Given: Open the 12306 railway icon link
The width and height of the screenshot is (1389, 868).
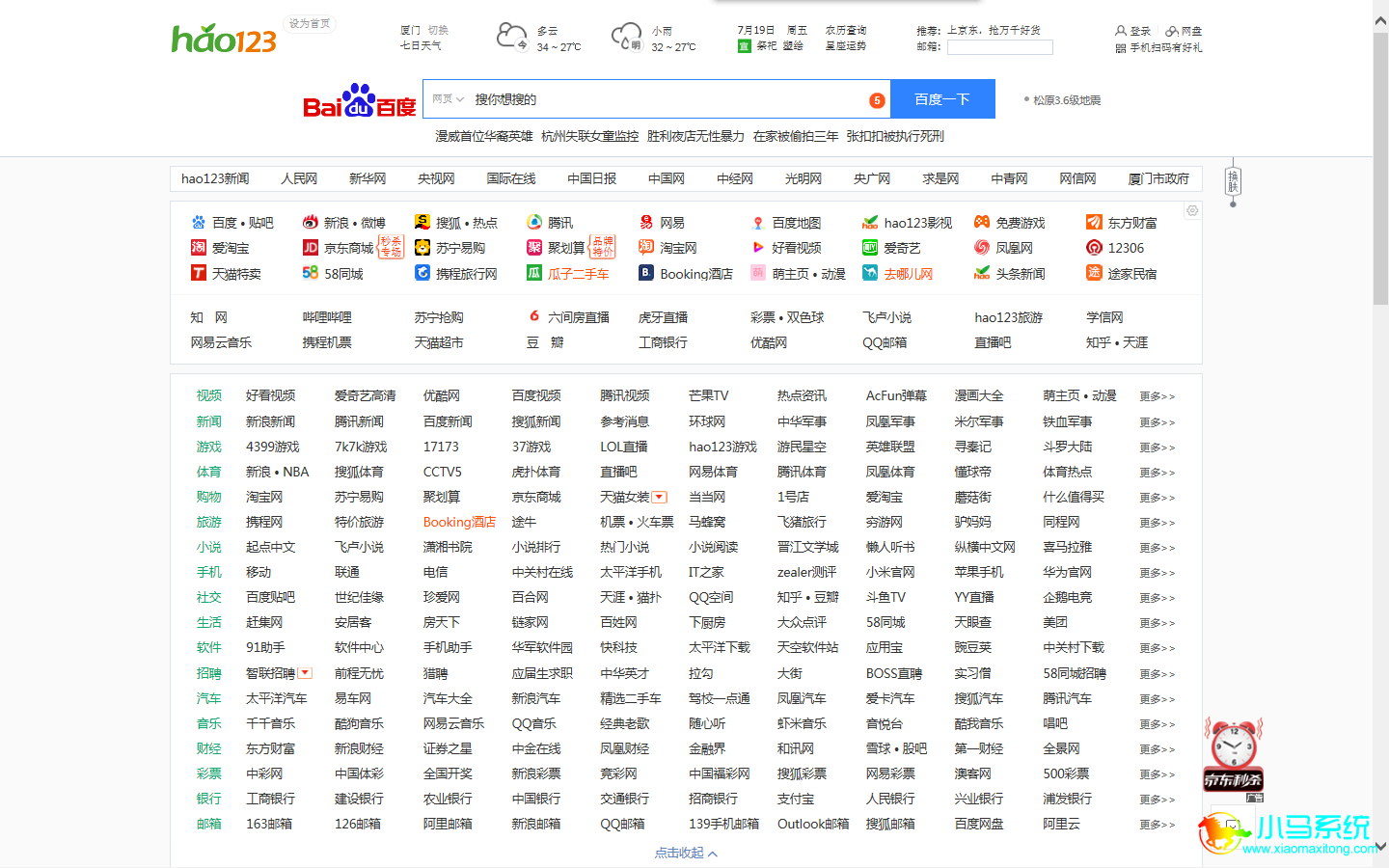Looking at the screenshot, I should (x=1094, y=248).
